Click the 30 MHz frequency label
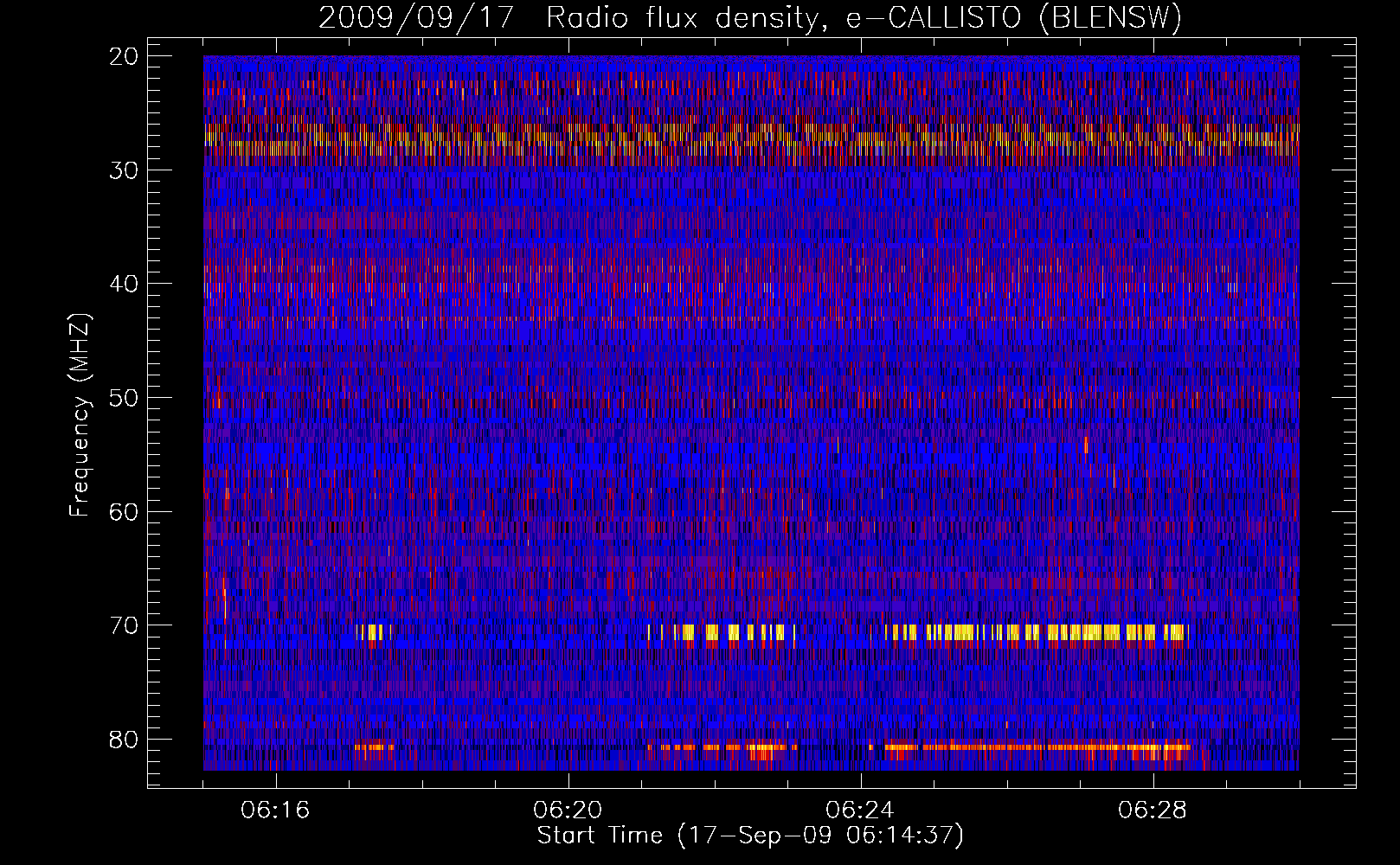Image resolution: width=1400 pixels, height=865 pixels. 124,170
